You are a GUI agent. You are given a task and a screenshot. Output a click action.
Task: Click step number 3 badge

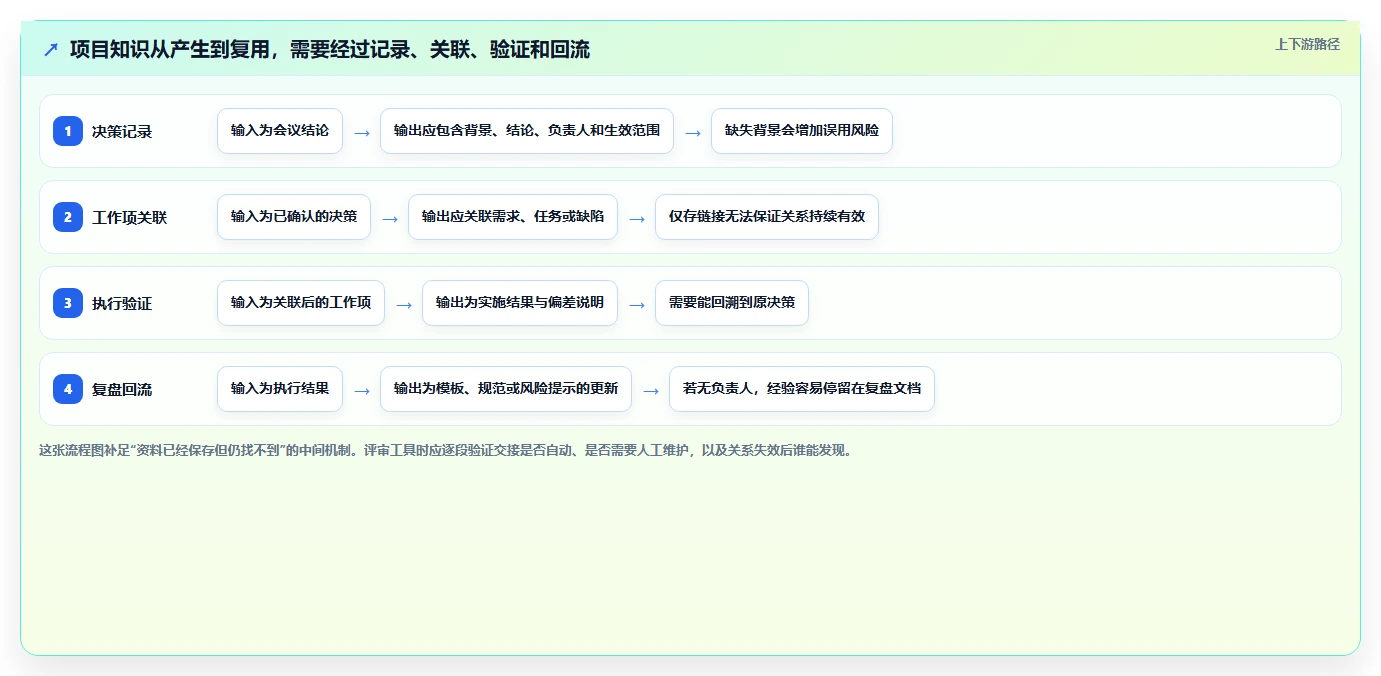point(68,303)
